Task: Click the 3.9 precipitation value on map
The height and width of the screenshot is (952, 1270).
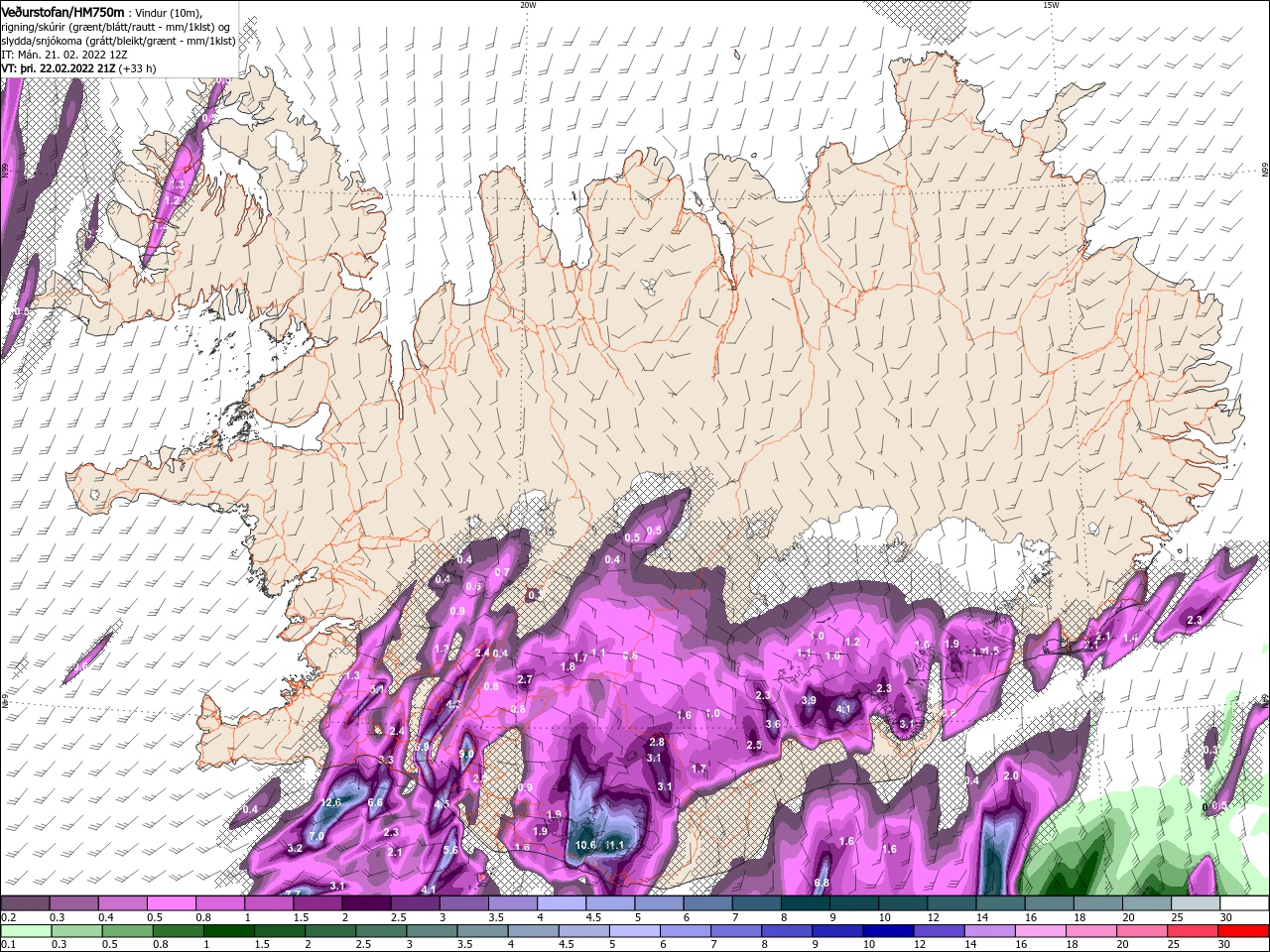Action: [809, 700]
